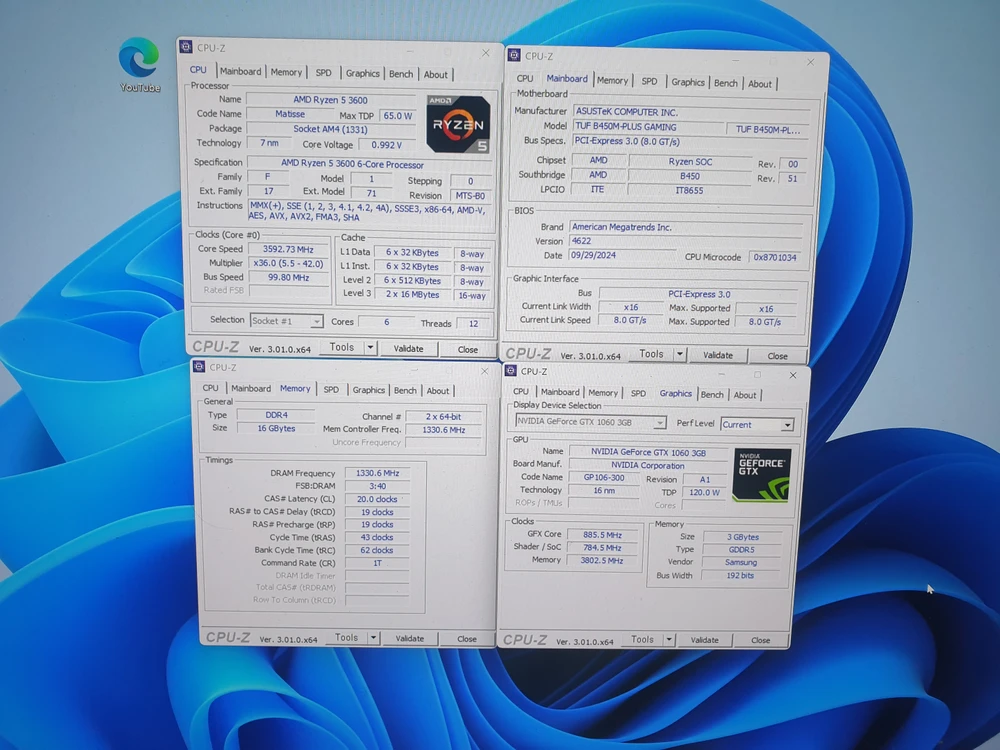The width and height of the screenshot is (1000, 750).
Task: Click the CPU-Z icon in the CPU window title bar
Action: (x=186, y=47)
